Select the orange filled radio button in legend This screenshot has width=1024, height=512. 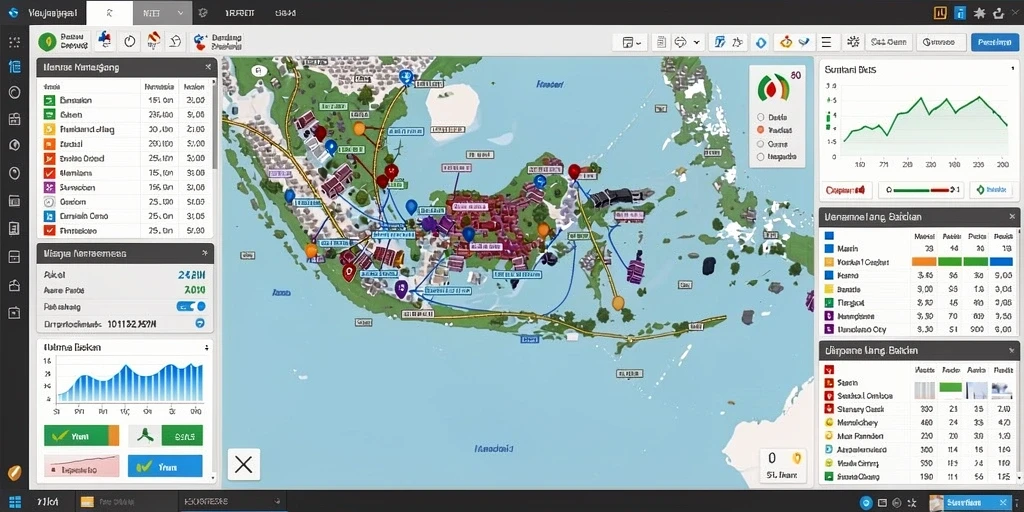pos(760,131)
